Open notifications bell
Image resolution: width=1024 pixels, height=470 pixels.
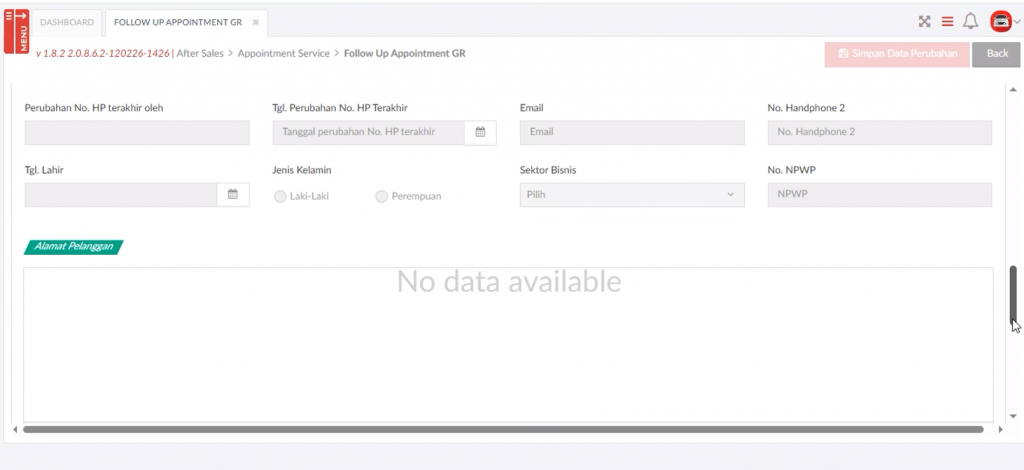[x=970, y=22]
